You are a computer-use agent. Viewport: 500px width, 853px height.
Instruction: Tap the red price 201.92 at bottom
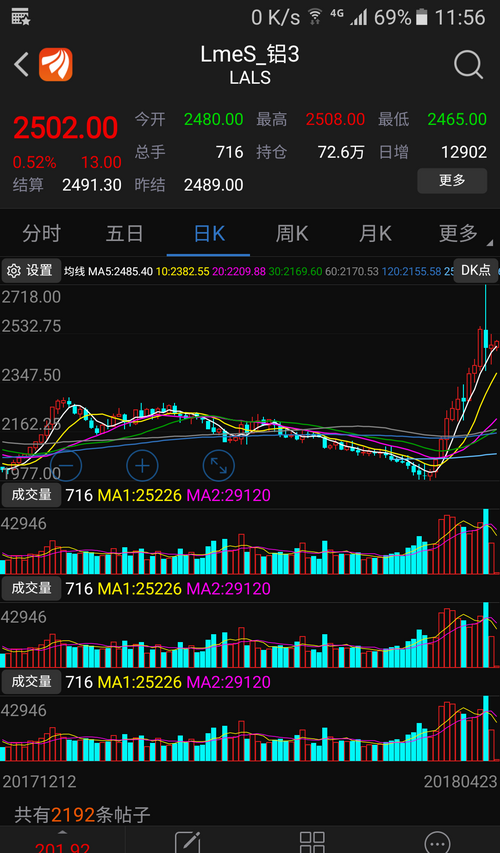tap(62, 848)
